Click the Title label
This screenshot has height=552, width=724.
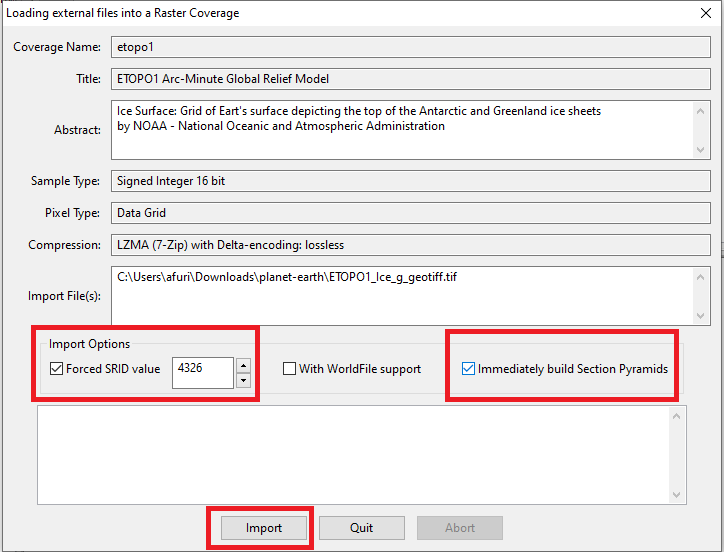point(88,79)
